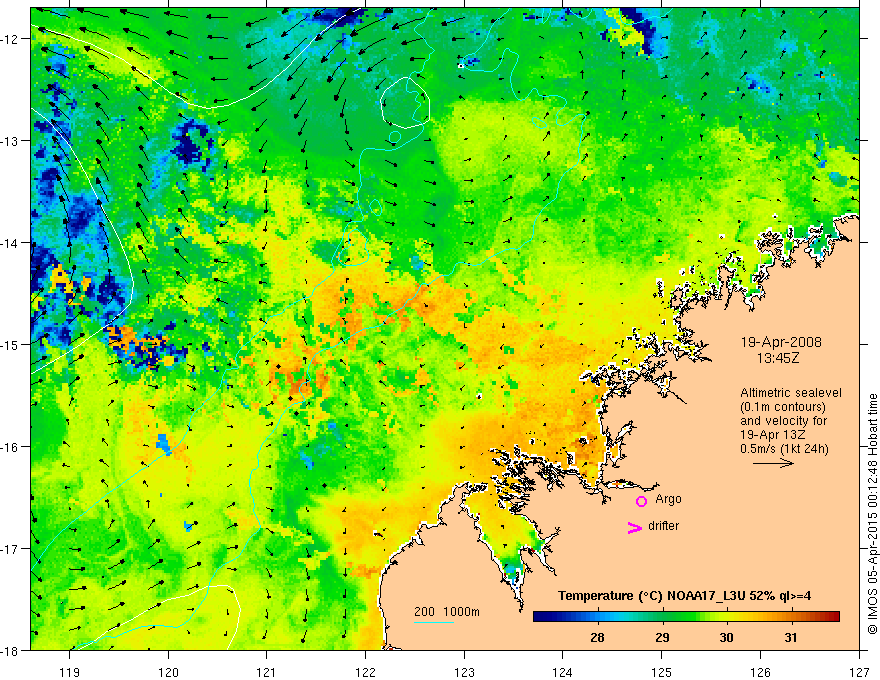Click the longitude axis label 123
The image size is (880, 680).
464,672
